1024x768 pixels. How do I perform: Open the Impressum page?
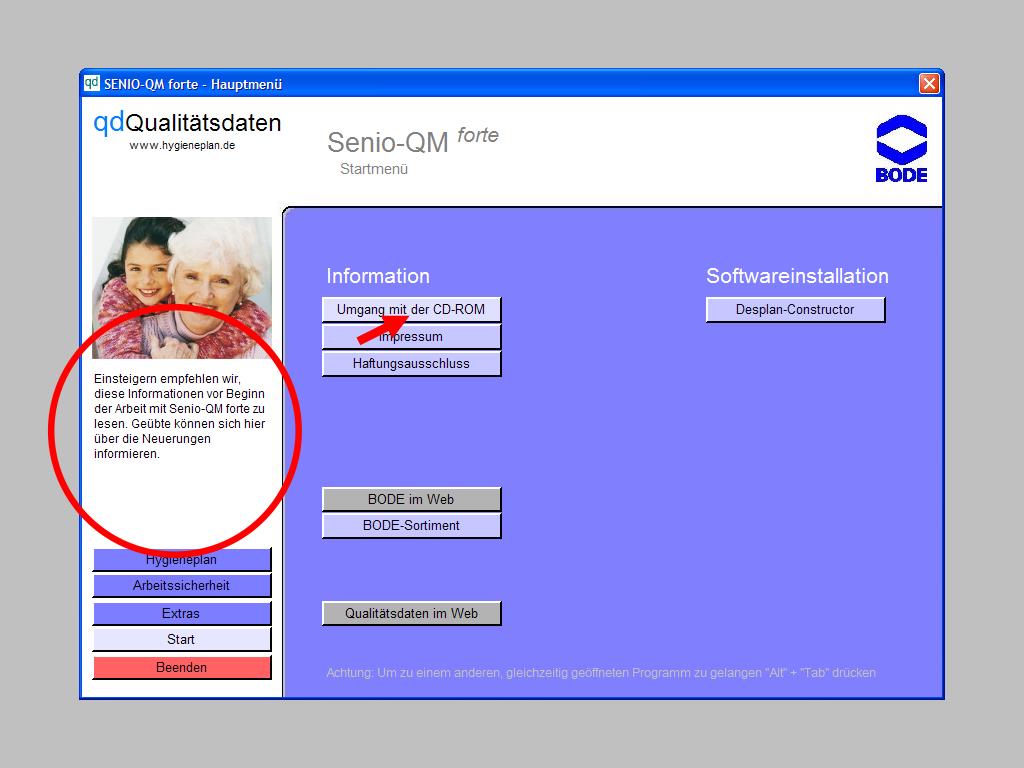coord(411,337)
